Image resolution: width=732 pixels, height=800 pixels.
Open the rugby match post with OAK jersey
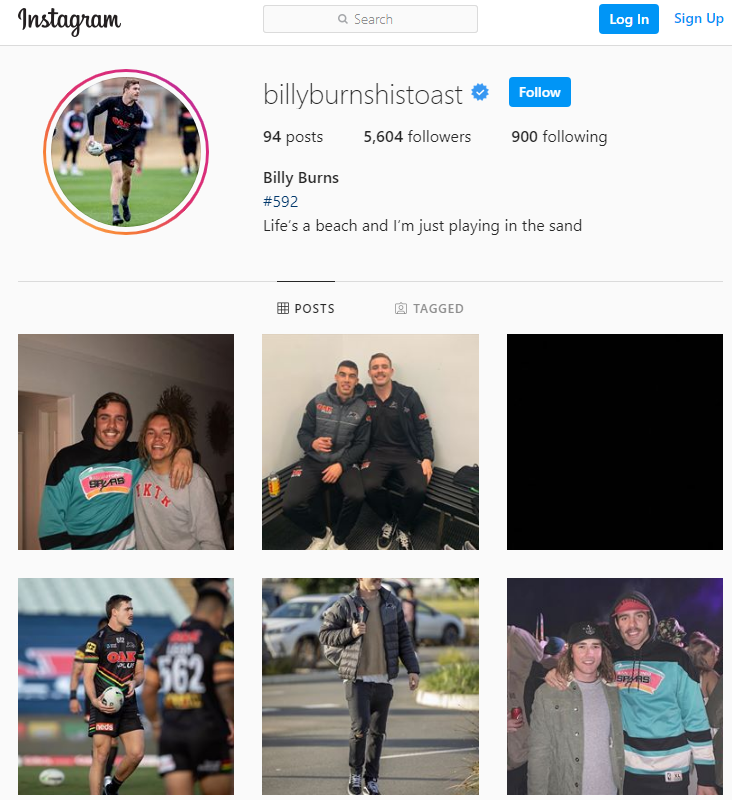coord(126,686)
